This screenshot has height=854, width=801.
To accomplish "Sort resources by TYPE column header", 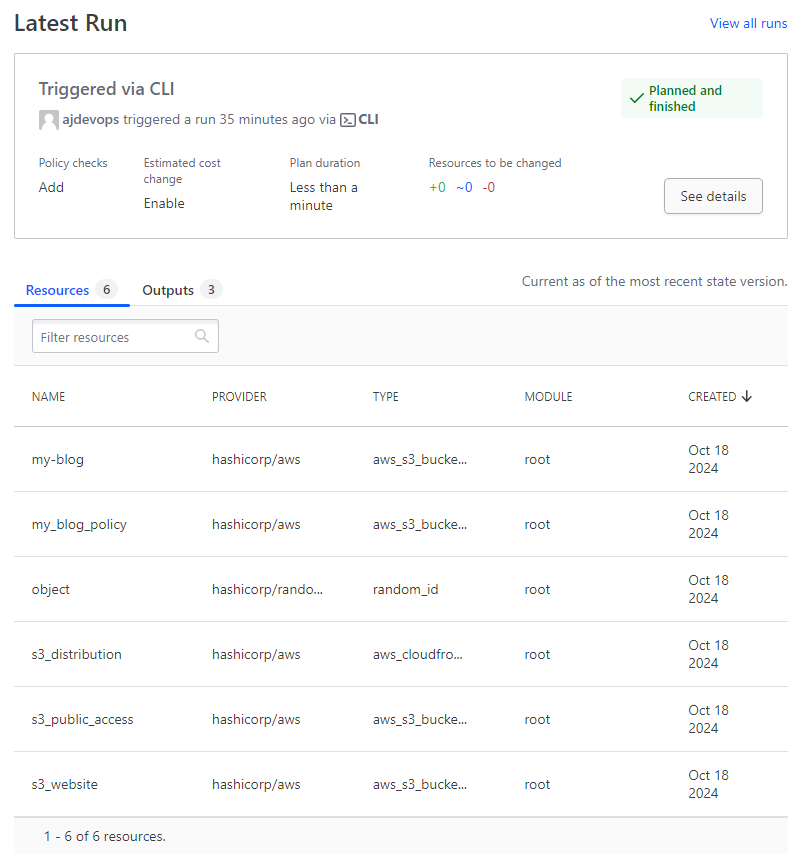I will point(386,396).
